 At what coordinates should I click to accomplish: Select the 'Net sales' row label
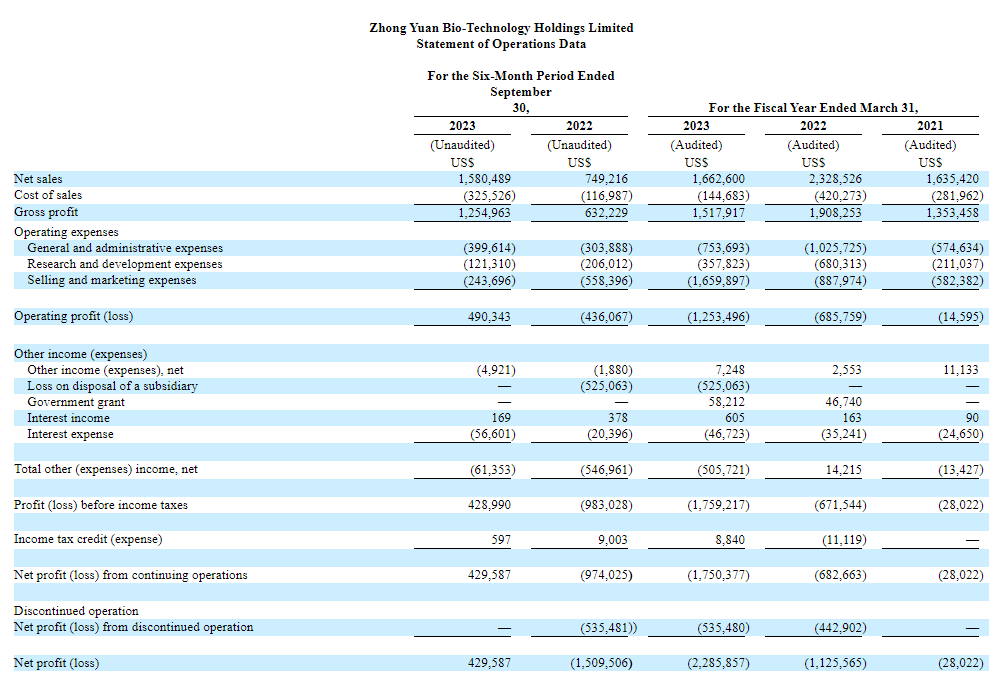pyautogui.click(x=38, y=179)
